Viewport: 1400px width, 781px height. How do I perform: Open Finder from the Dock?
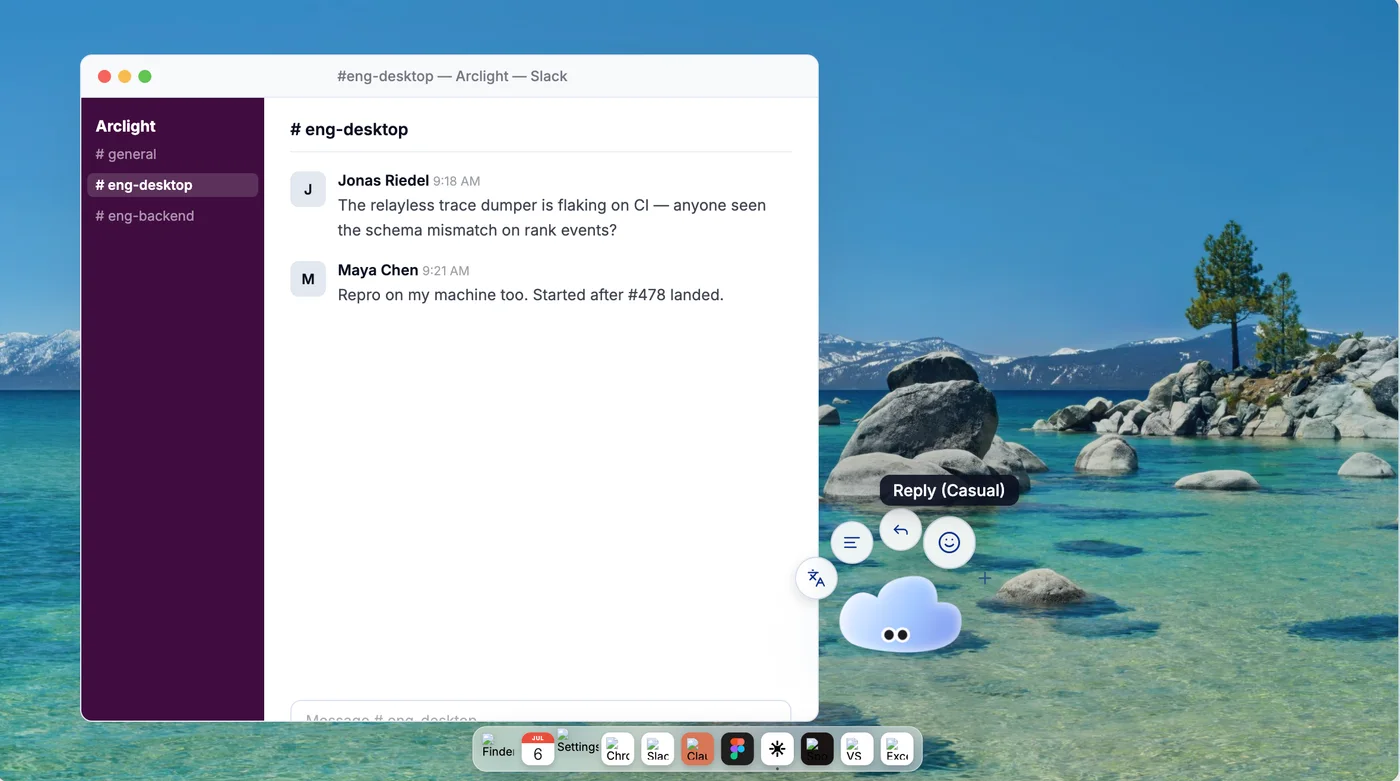pyautogui.click(x=498, y=749)
